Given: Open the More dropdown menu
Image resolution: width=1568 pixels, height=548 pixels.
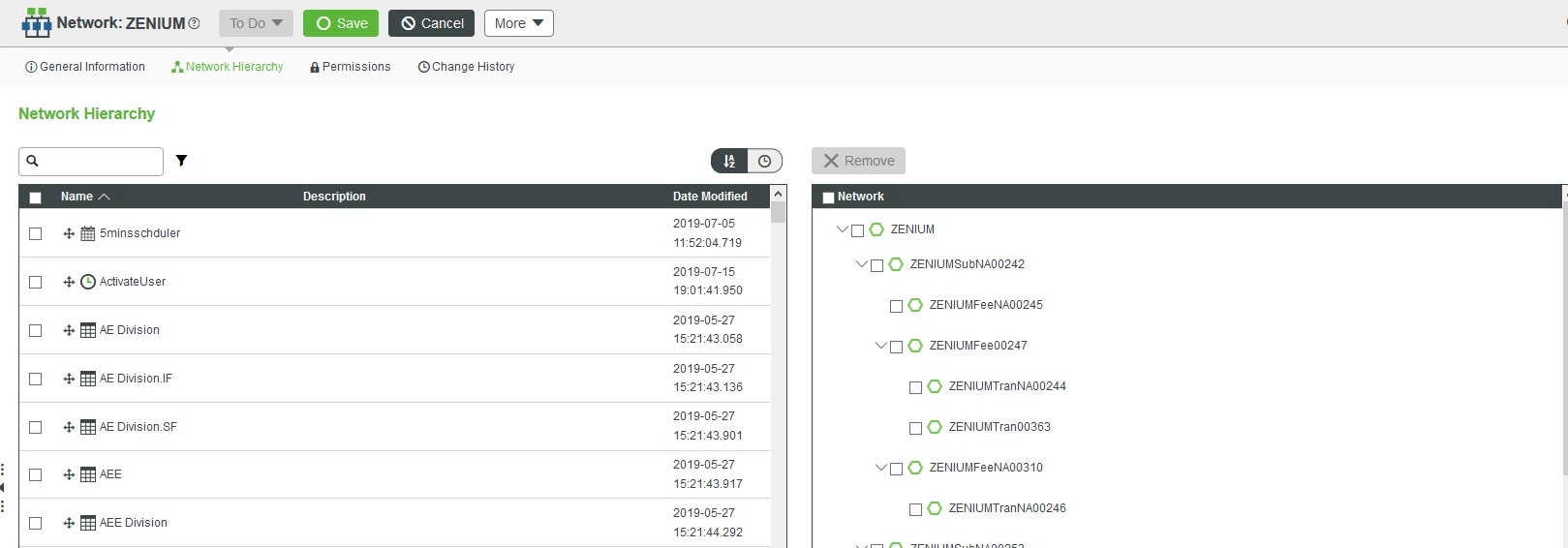Looking at the screenshot, I should click(519, 23).
